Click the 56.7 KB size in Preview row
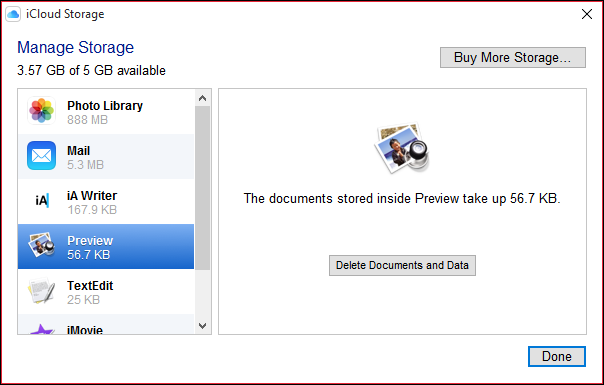The height and width of the screenshot is (385, 604). [89, 255]
